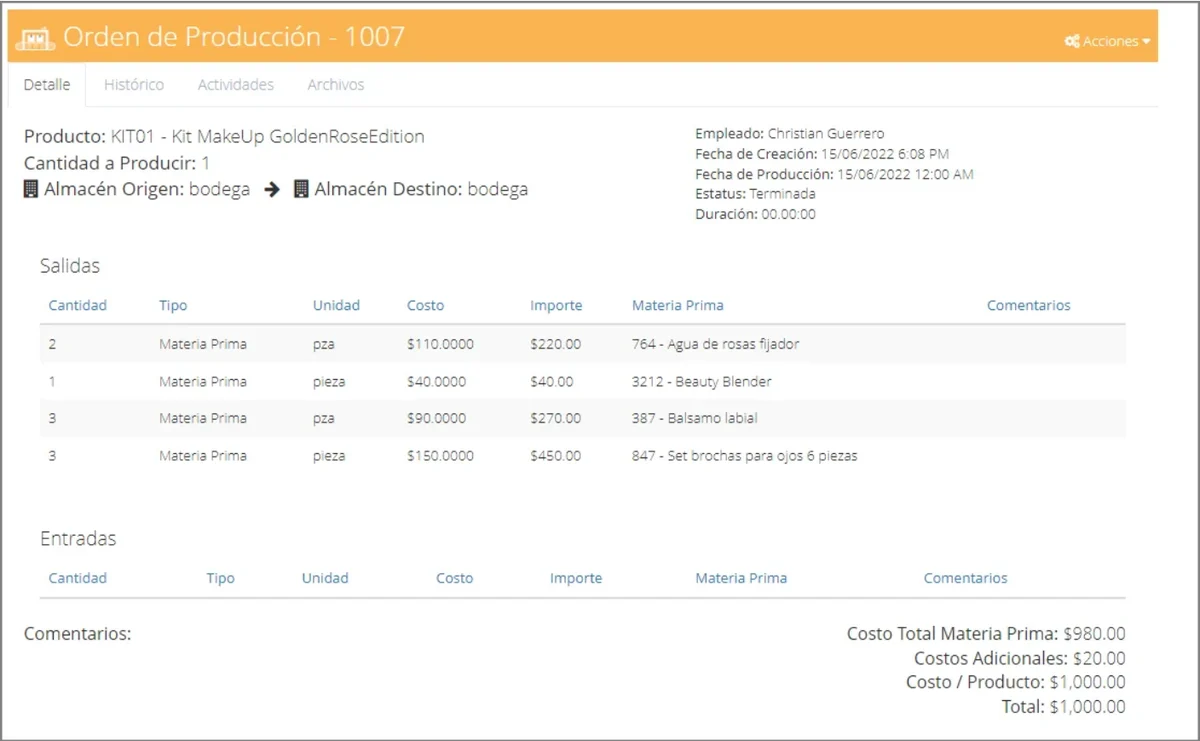Viewport: 1200px width, 741px height.
Task: Select row '387 - Balsamo labial'
Action: pyautogui.click(x=583, y=419)
